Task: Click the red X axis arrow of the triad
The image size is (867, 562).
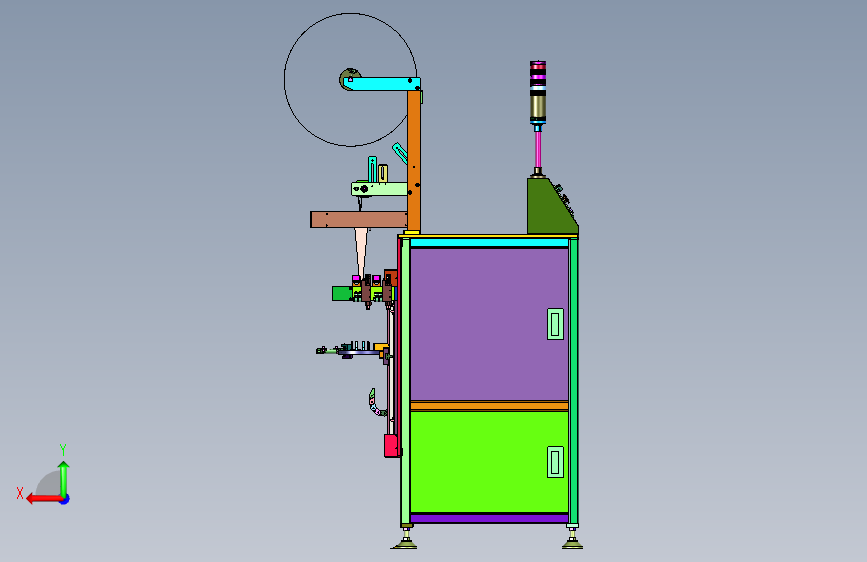Action: [44, 499]
